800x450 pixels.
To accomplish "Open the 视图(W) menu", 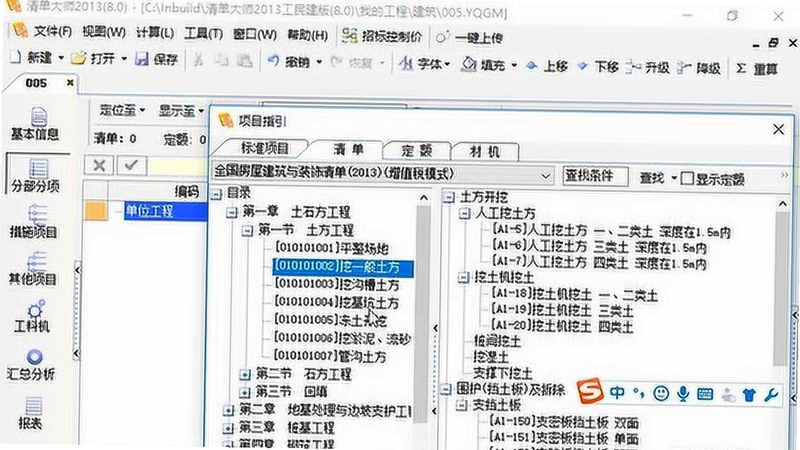I will click(104, 32).
